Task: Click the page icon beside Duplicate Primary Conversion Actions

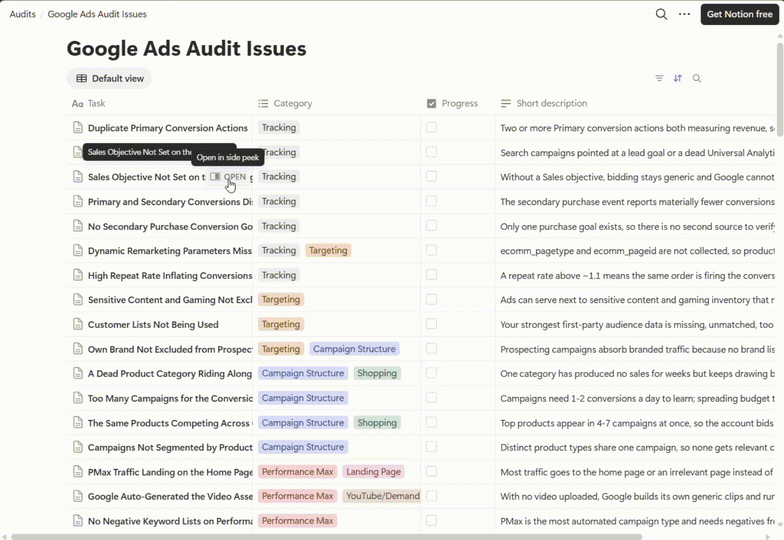Action: tap(78, 128)
